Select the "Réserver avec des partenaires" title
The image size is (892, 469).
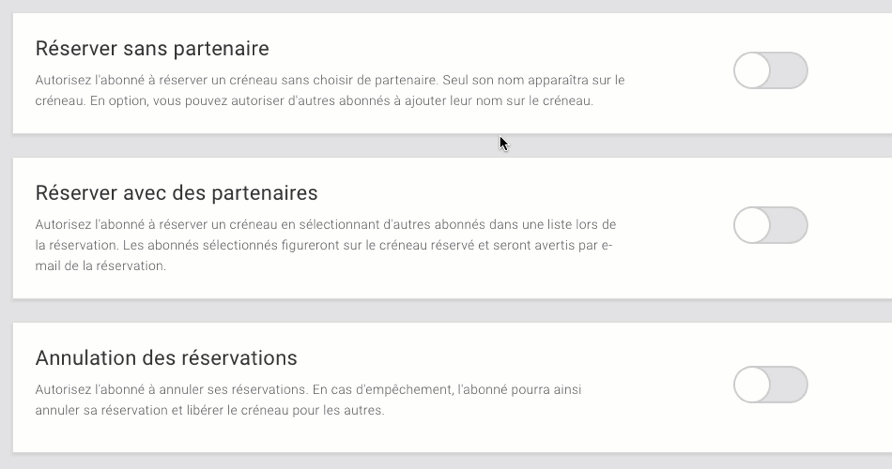click(176, 192)
